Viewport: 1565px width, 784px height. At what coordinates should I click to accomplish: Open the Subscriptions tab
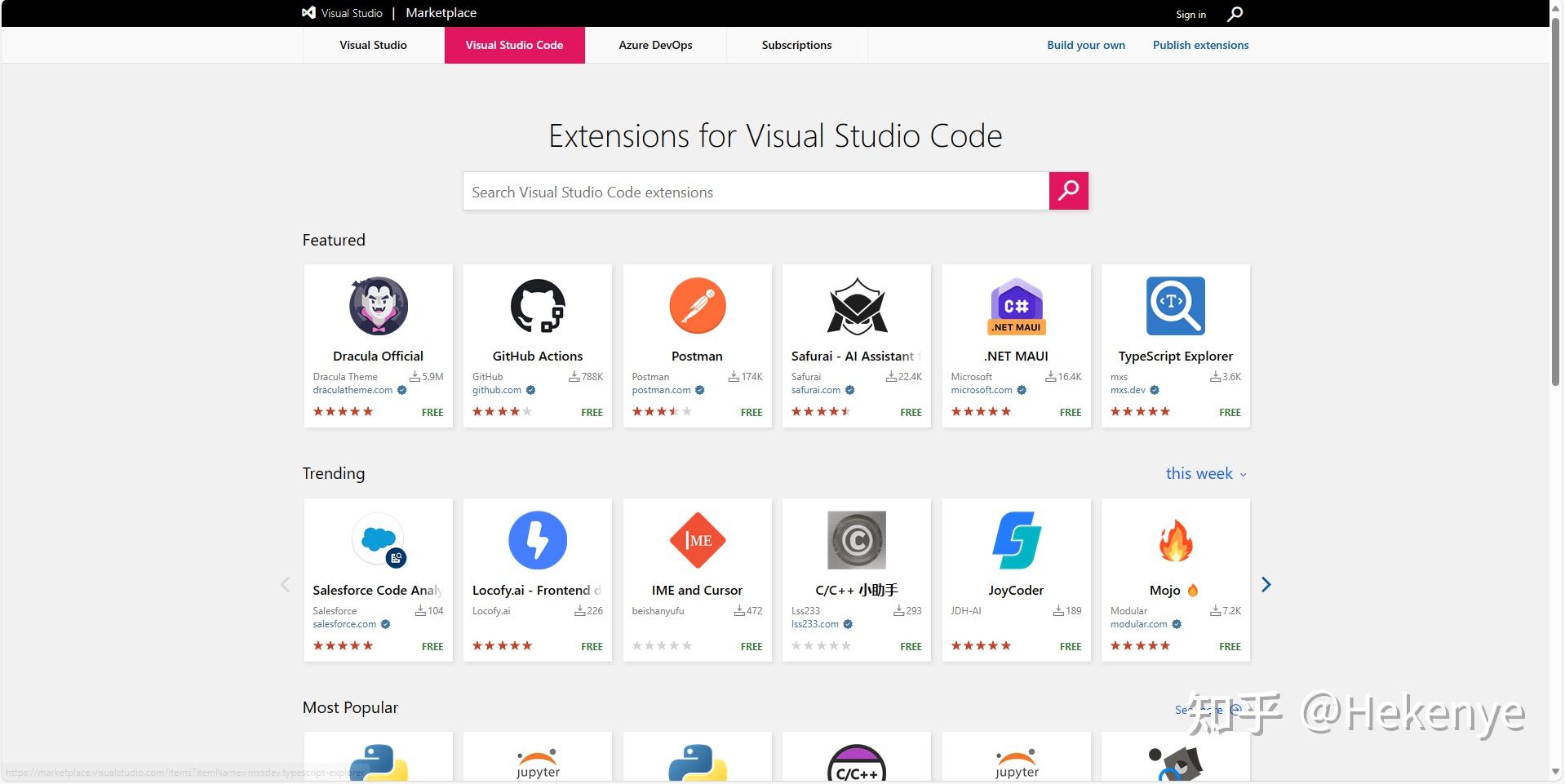(x=796, y=45)
